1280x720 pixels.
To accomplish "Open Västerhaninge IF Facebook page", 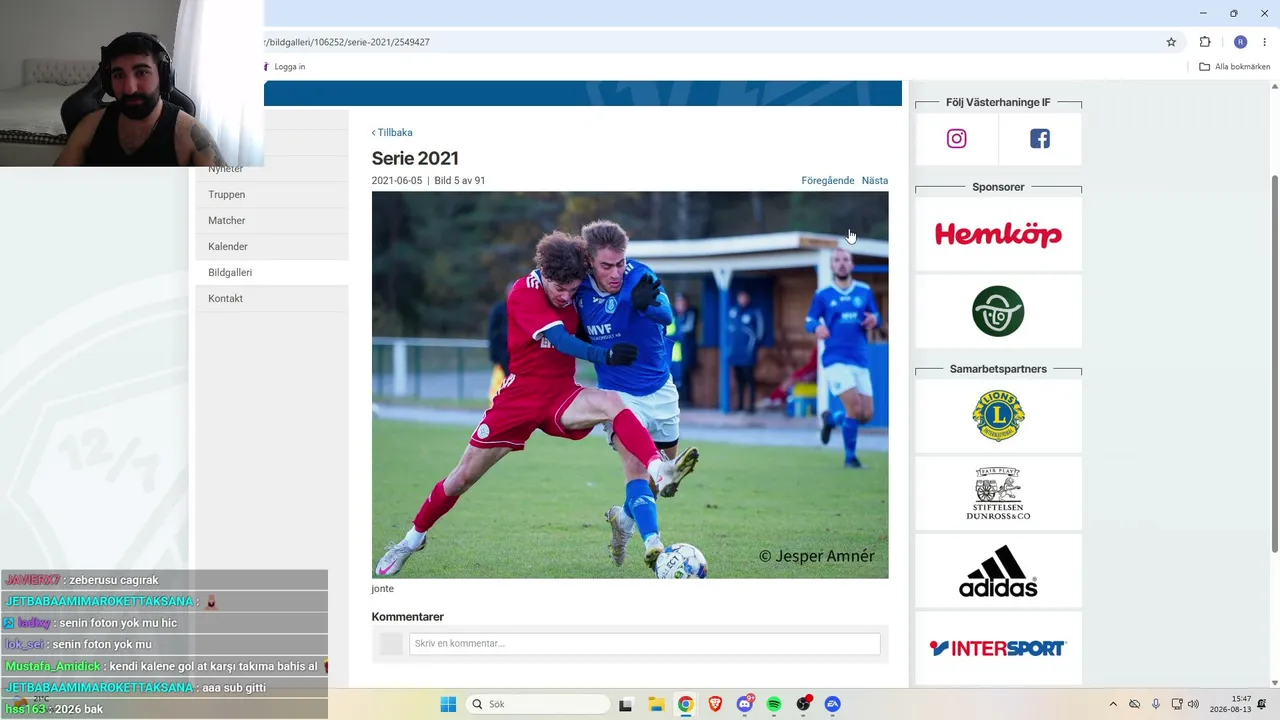I will [x=1040, y=139].
